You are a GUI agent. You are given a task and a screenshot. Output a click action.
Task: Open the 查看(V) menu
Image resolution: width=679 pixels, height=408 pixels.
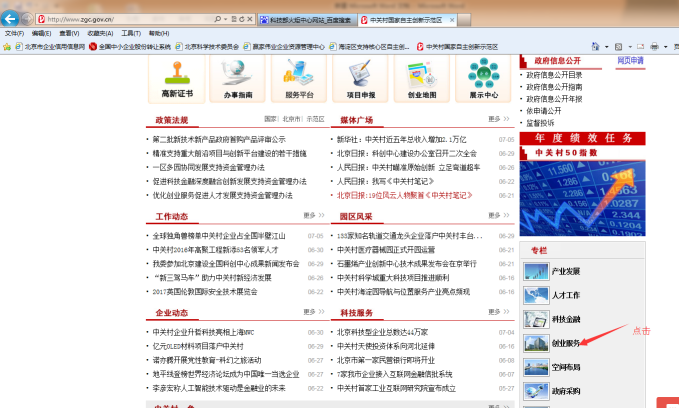pos(69,33)
